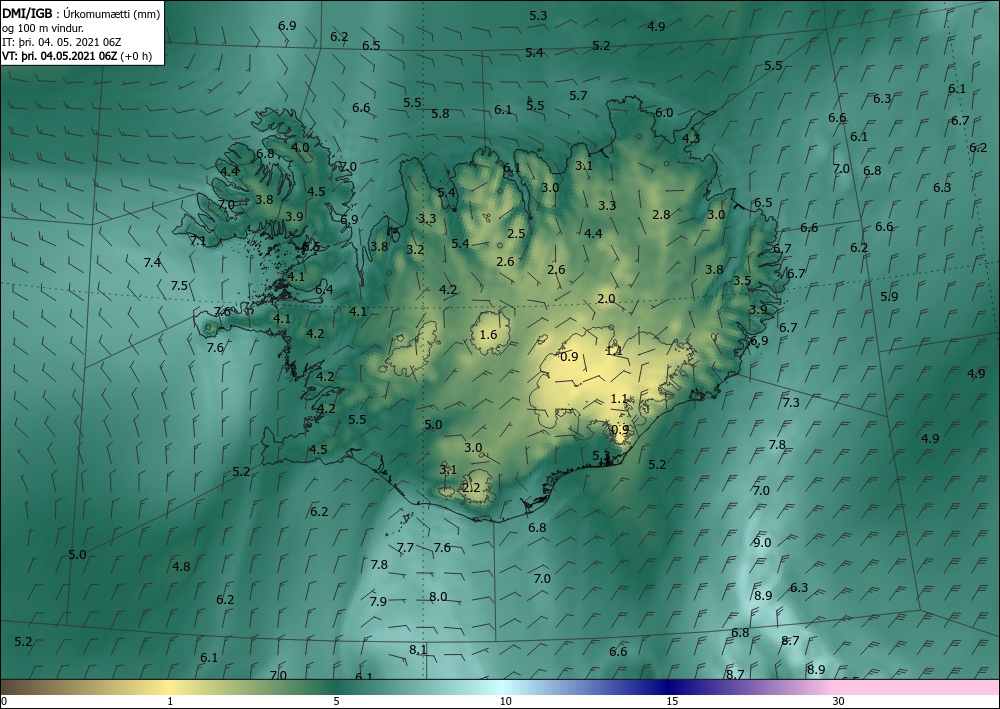Click the '(+0 h)' forecast offset
Screen dimensions: 1000x709
tap(136, 56)
